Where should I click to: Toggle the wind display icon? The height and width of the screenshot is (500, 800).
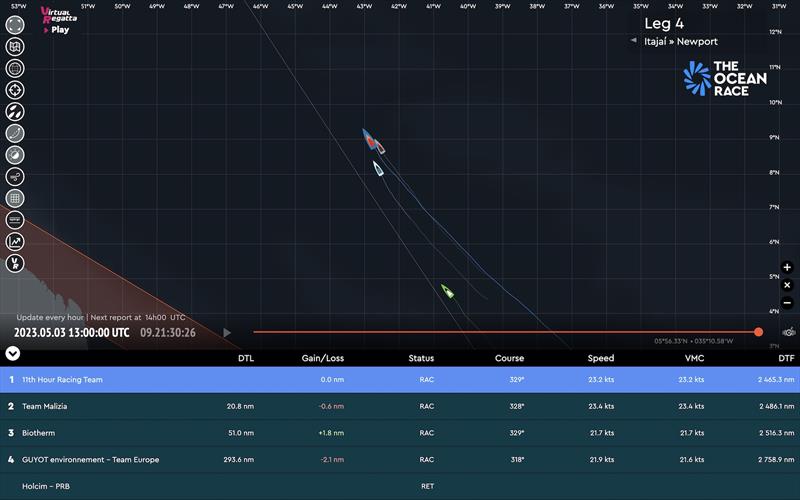15,177
